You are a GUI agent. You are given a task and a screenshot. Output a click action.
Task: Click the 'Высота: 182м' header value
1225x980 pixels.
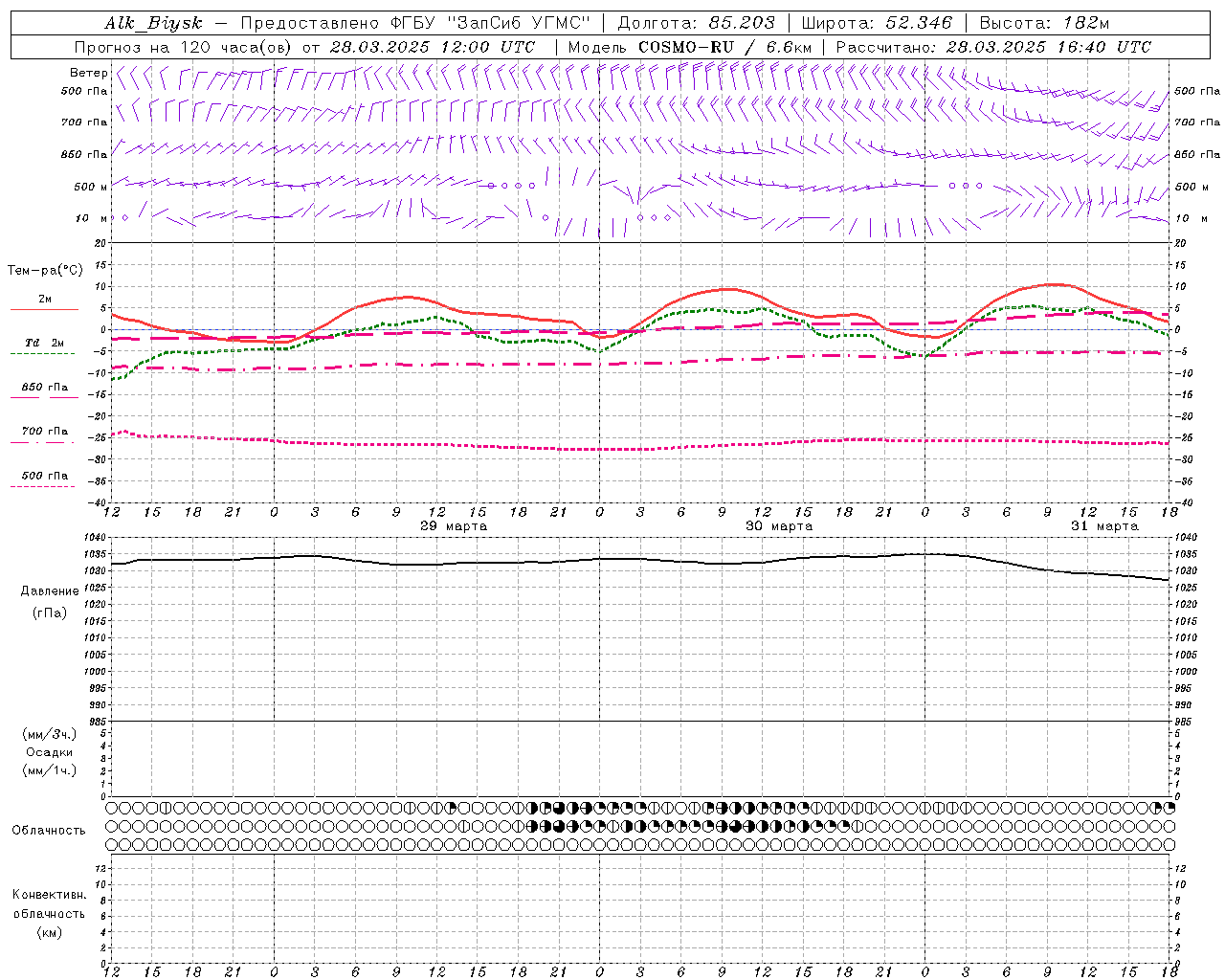[x=1045, y=24]
